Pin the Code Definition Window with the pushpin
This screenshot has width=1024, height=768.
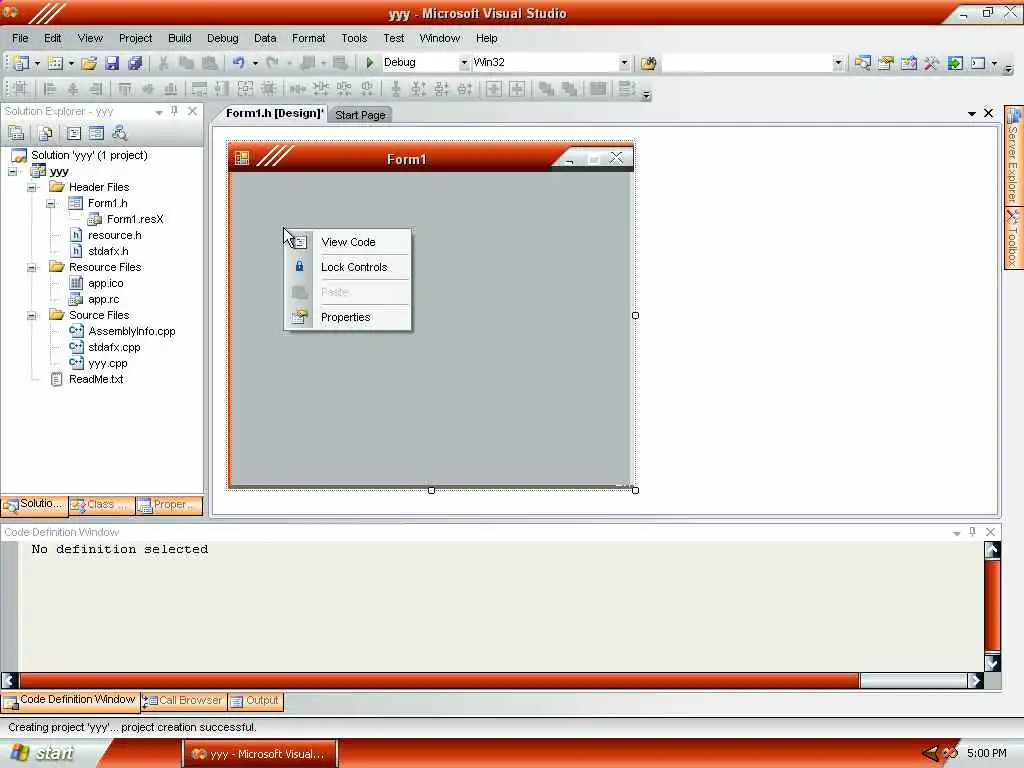972,532
